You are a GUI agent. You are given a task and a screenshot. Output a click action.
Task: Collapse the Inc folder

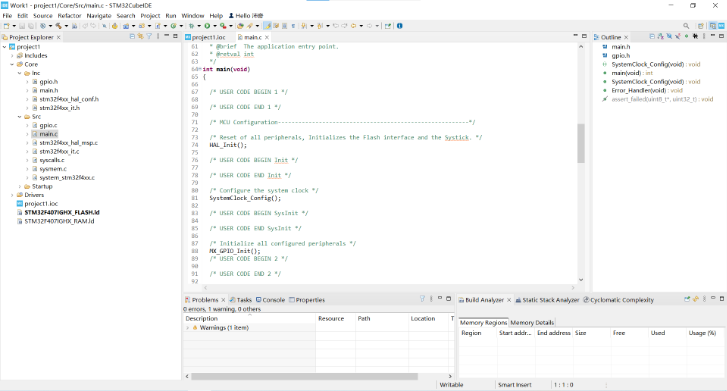click(19, 73)
